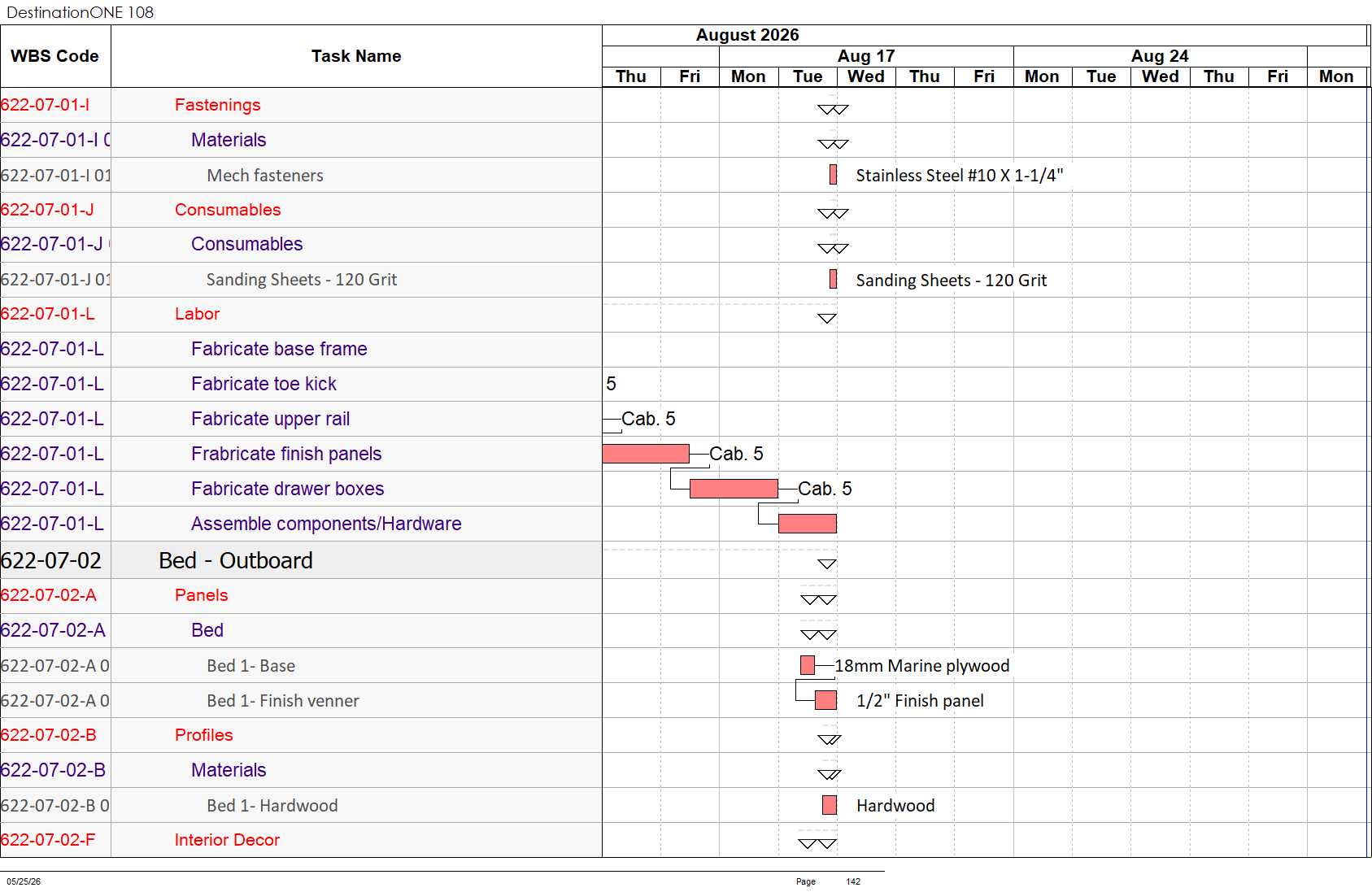Click the Frabricate finish panels Gantt bar
This screenshot has height=892, width=1372.
coord(646,454)
